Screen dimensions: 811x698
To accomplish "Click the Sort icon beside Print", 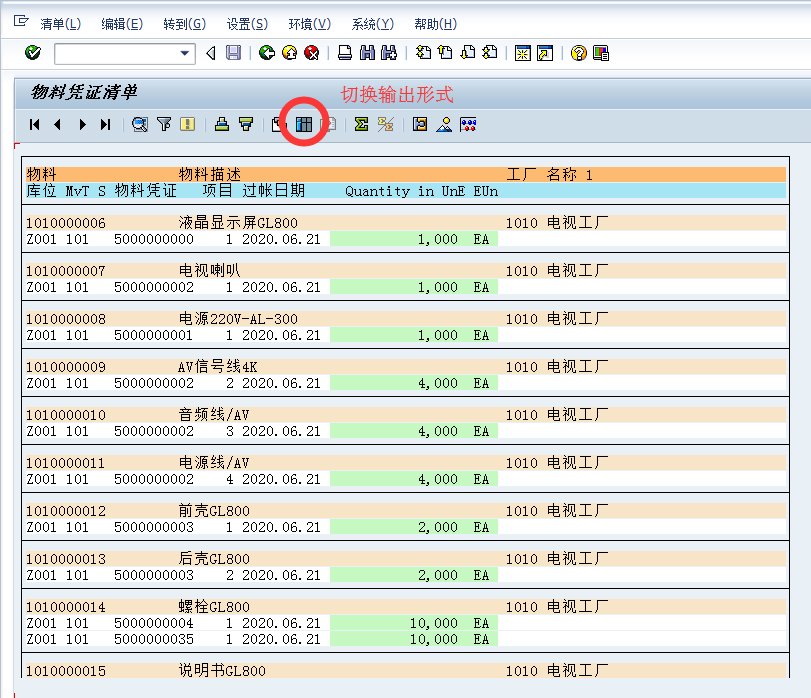I will pos(245,123).
